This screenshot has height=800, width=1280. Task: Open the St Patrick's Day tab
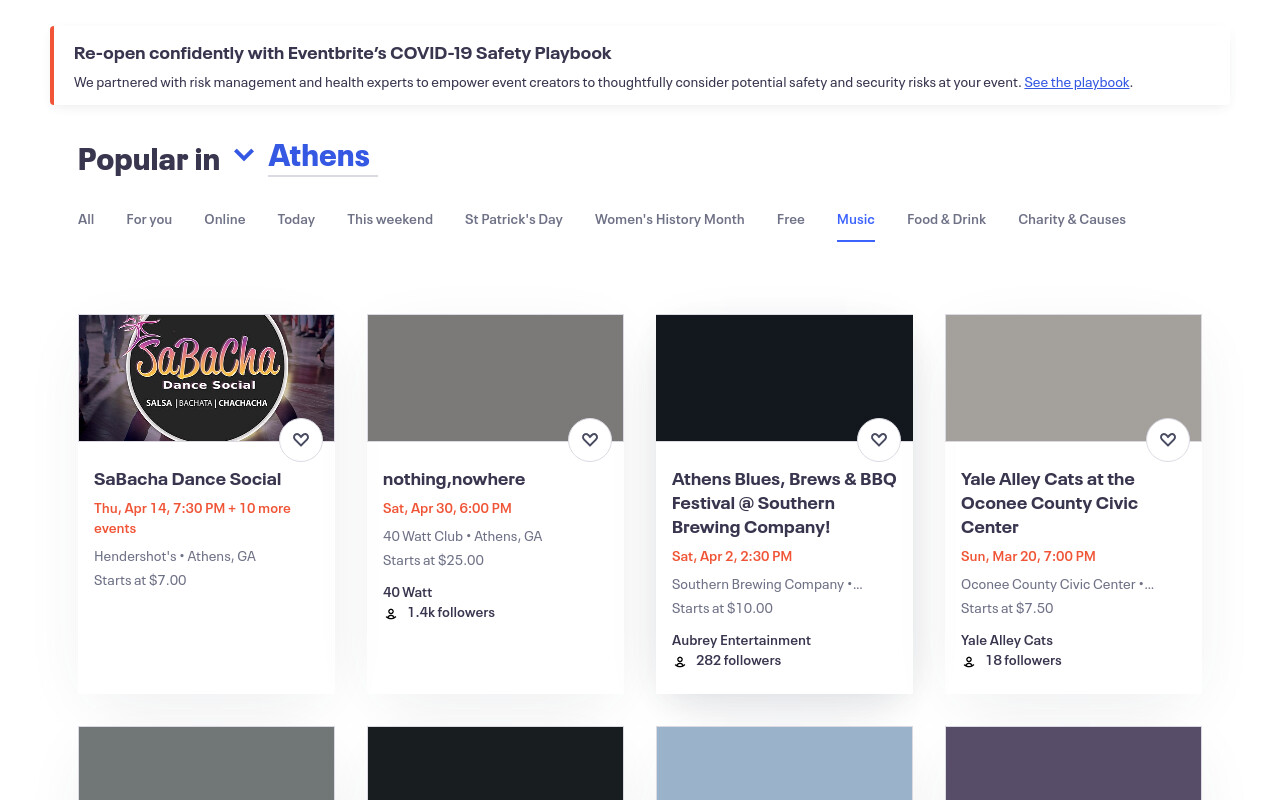coord(514,219)
